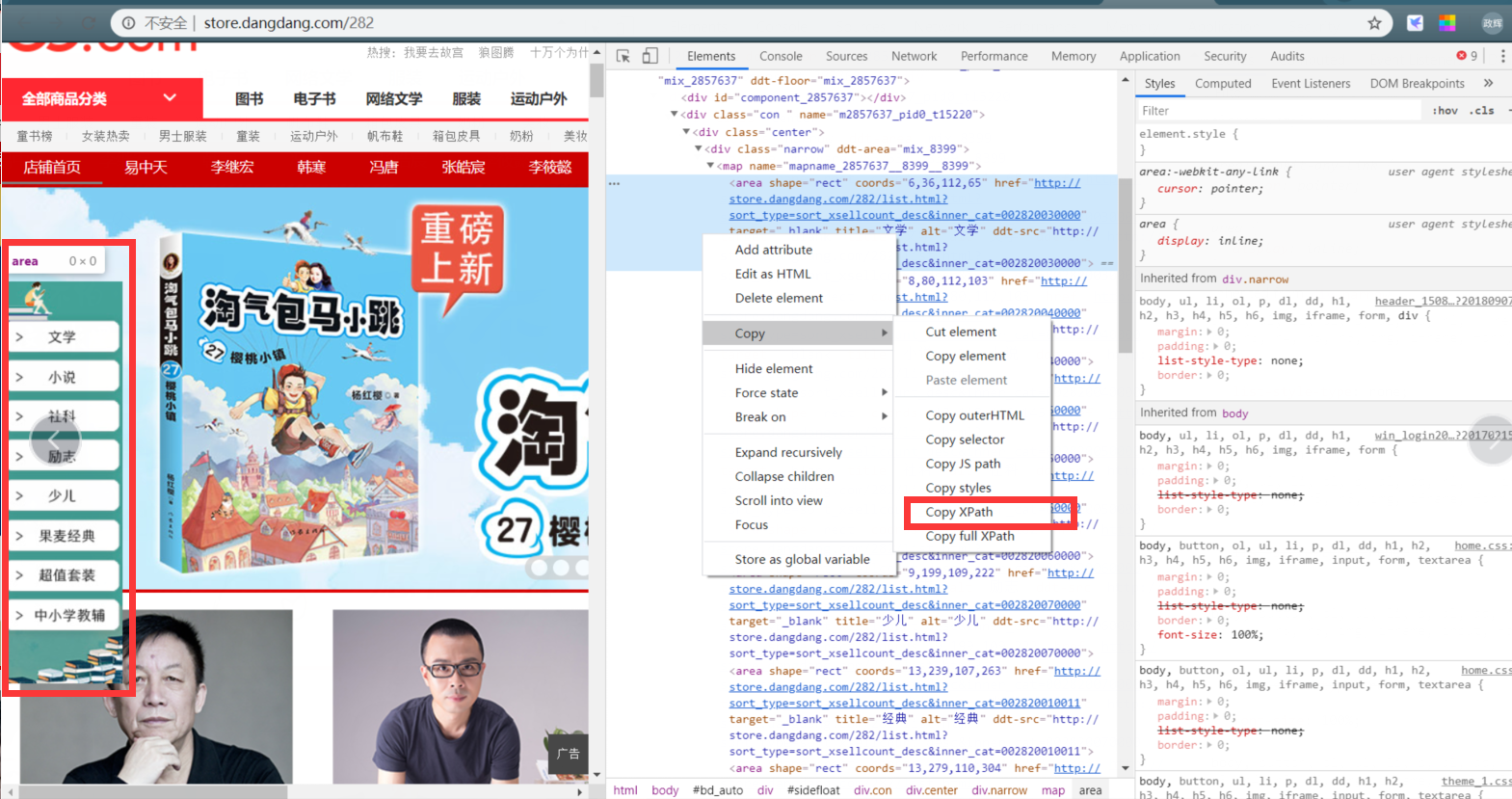Click the 小说 sidebar category

[x=64, y=377]
